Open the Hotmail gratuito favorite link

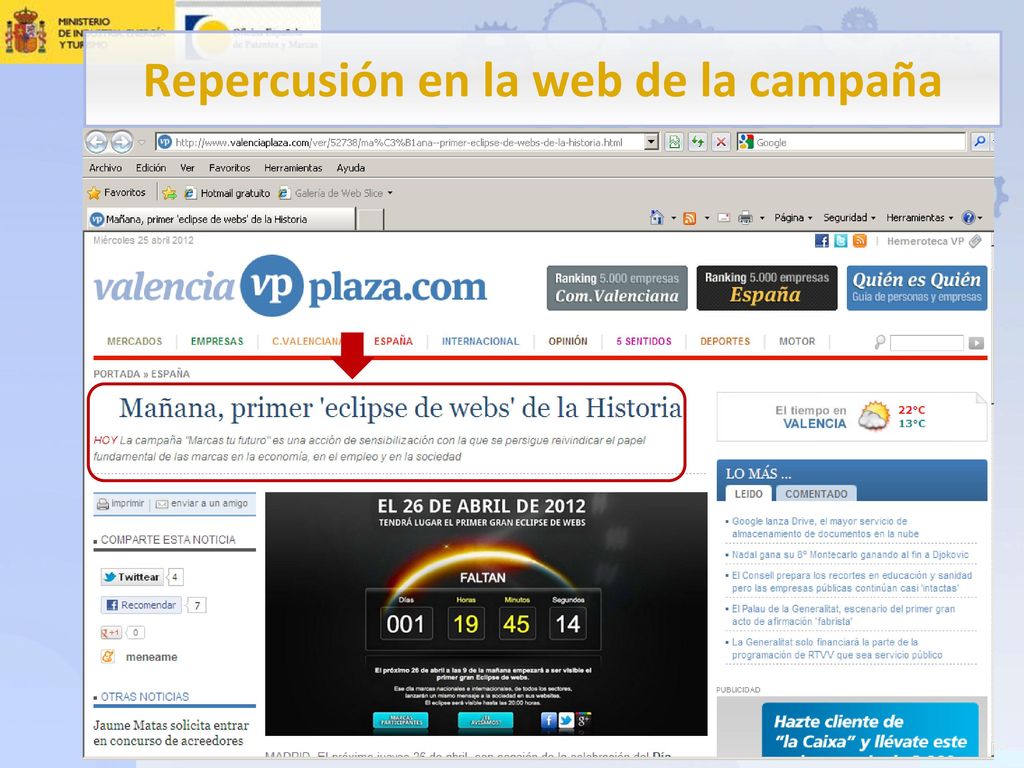click(x=227, y=193)
